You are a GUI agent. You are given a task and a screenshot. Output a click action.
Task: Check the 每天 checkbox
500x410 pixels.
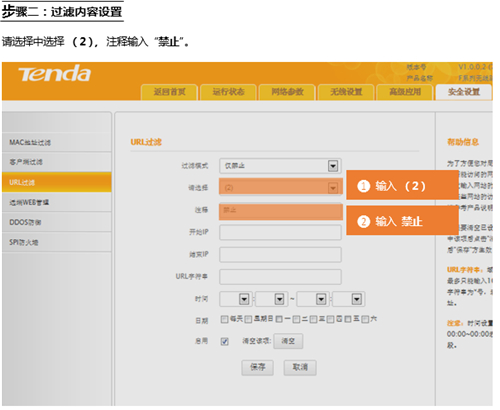(x=224, y=319)
